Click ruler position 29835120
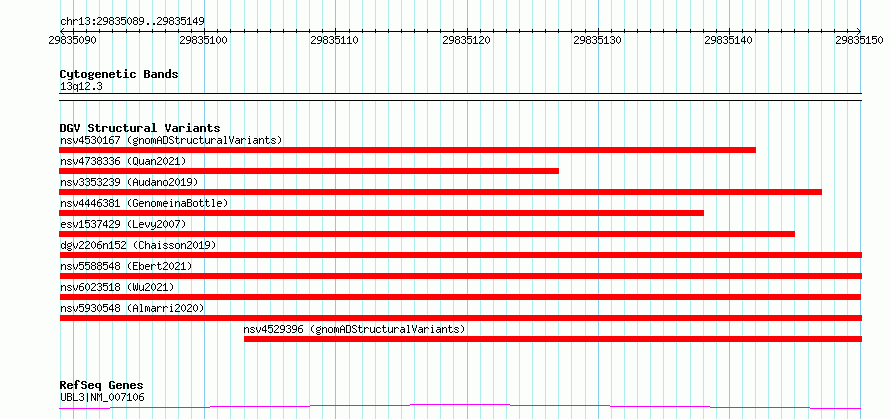890x419 pixels. (x=466, y=40)
